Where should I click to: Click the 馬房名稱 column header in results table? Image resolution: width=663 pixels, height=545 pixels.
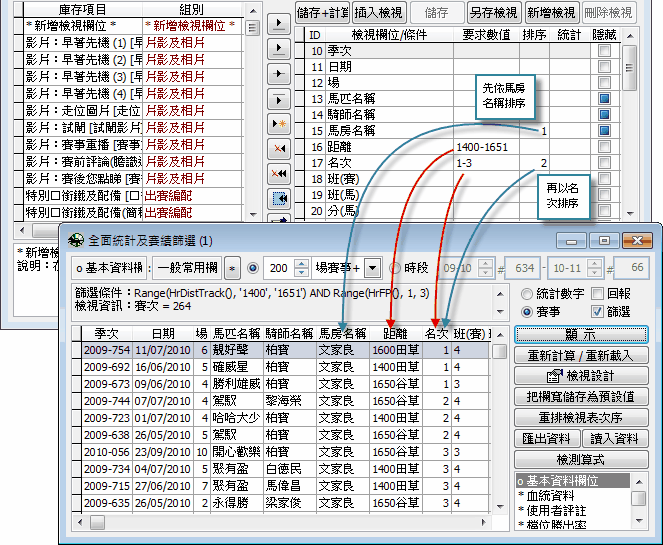point(342,334)
